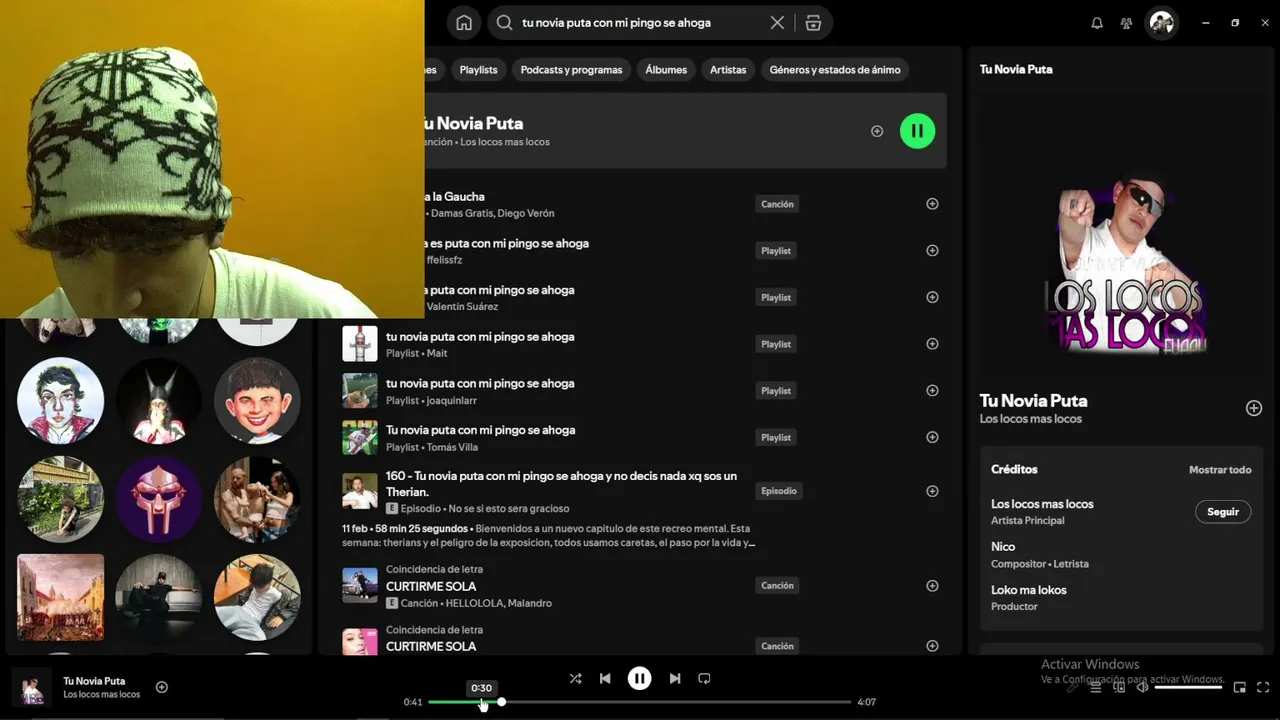Add the Damas Gratis song to library

(x=932, y=204)
